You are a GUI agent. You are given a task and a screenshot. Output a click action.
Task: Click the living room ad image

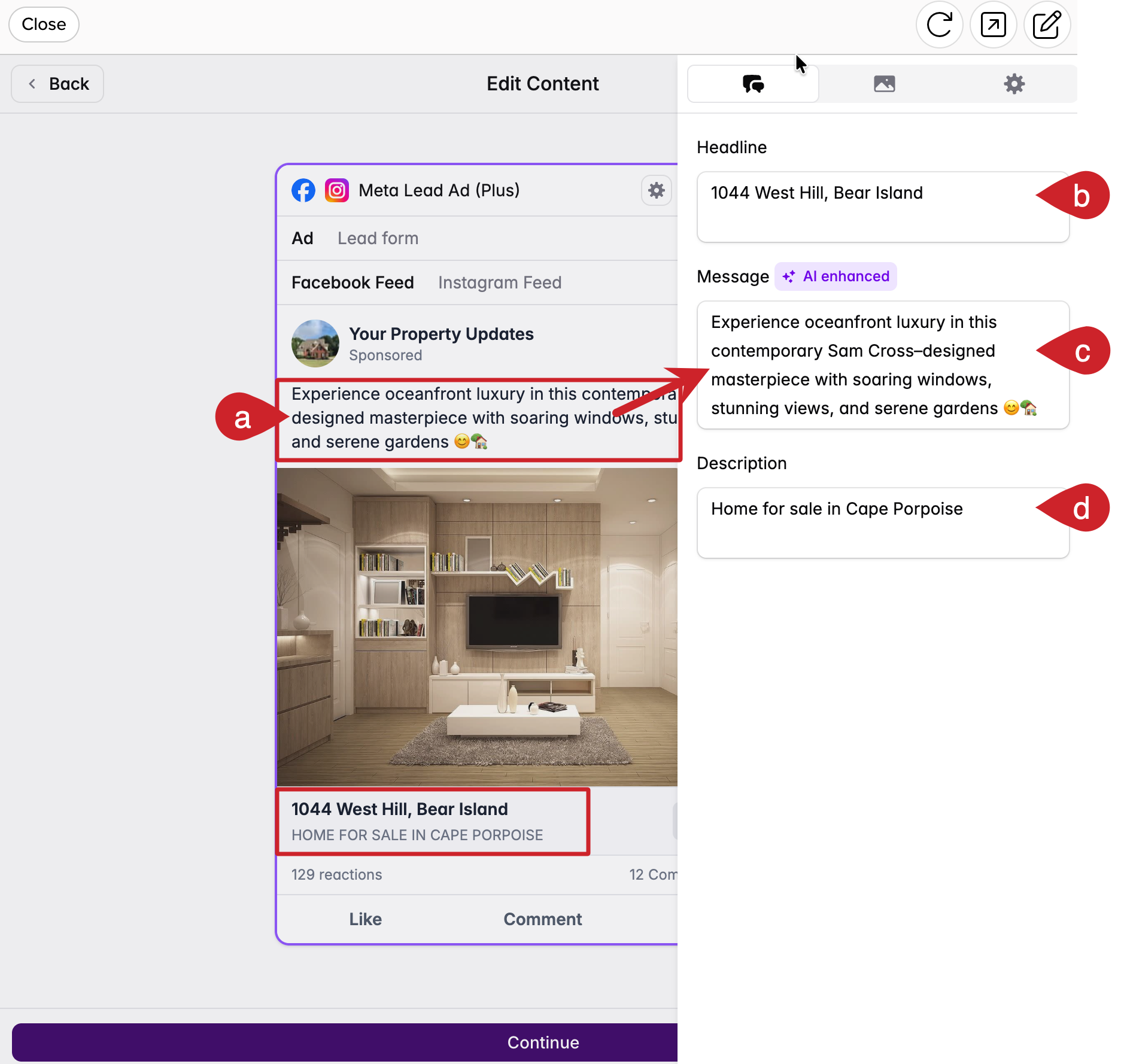(x=477, y=627)
